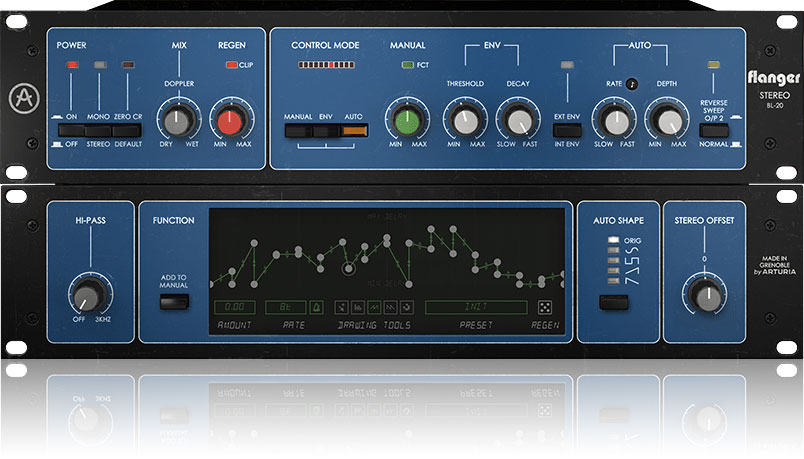Set the Control Mode switch to Env
The image size is (804, 459).
pos(326,131)
